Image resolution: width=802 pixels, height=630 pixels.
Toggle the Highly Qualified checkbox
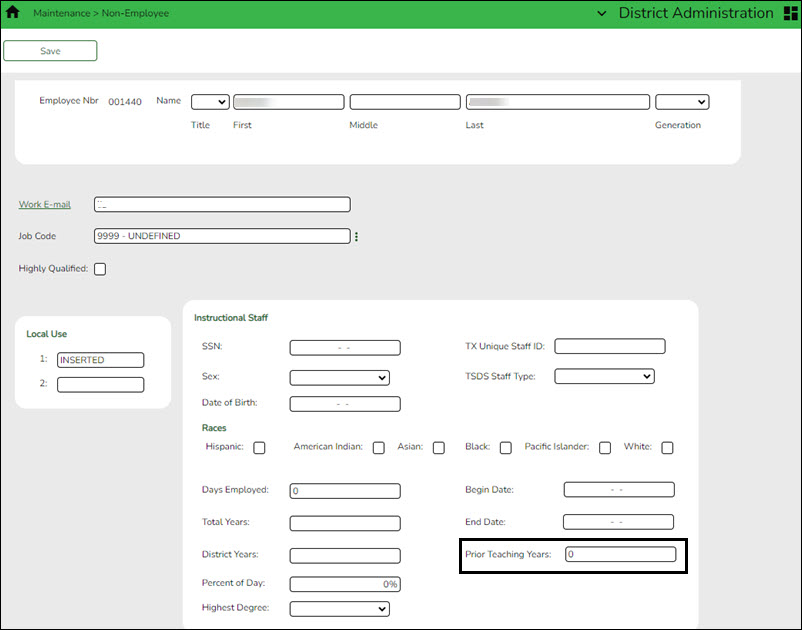[x=100, y=269]
